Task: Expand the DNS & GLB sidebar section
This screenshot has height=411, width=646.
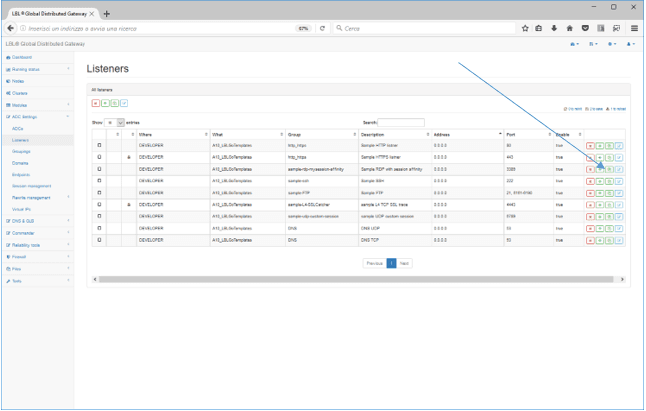Action: pyautogui.click(x=36, y=219)
